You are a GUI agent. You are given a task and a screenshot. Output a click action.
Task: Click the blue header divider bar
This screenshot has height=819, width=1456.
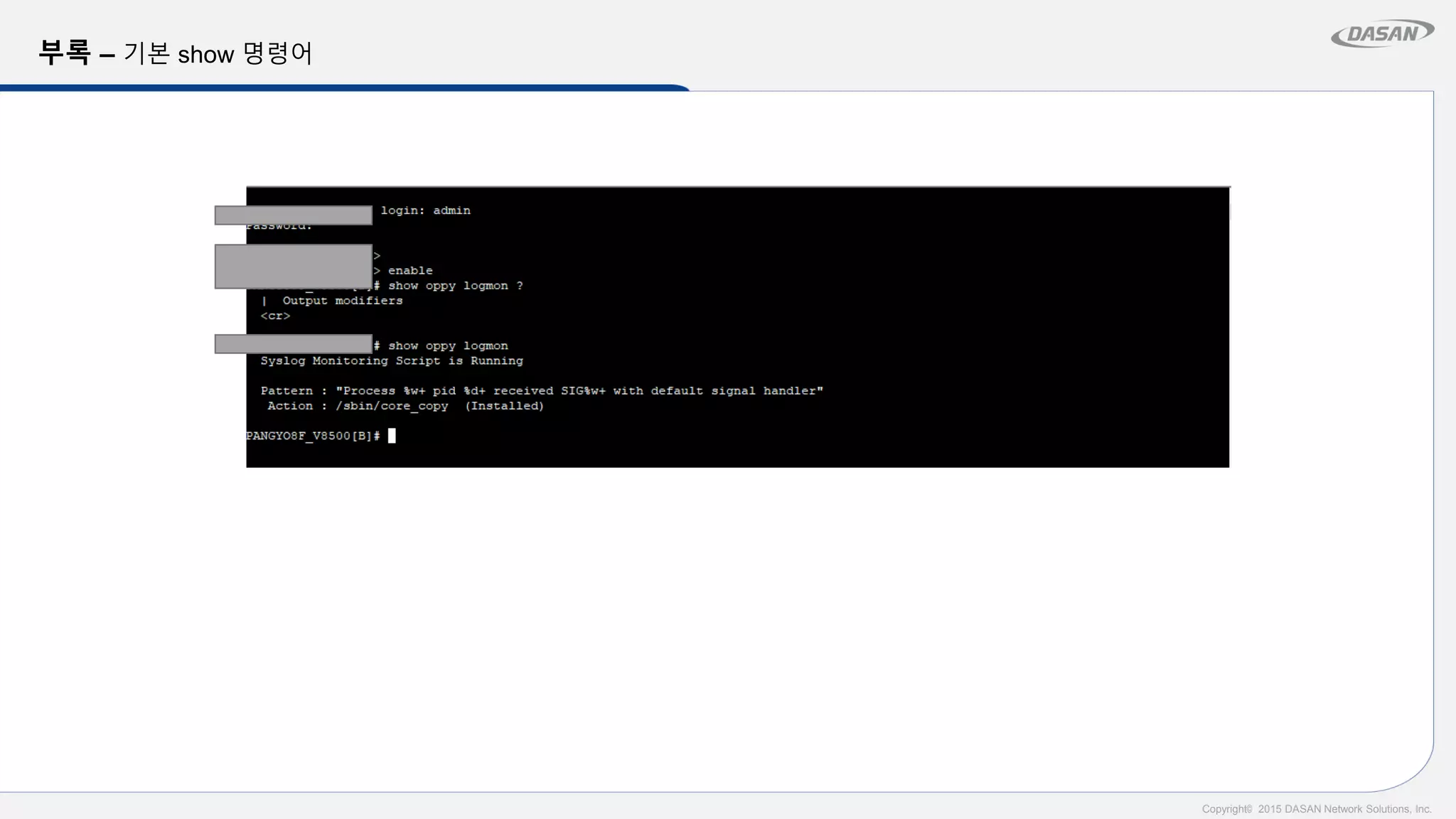(x=341, y=88)
